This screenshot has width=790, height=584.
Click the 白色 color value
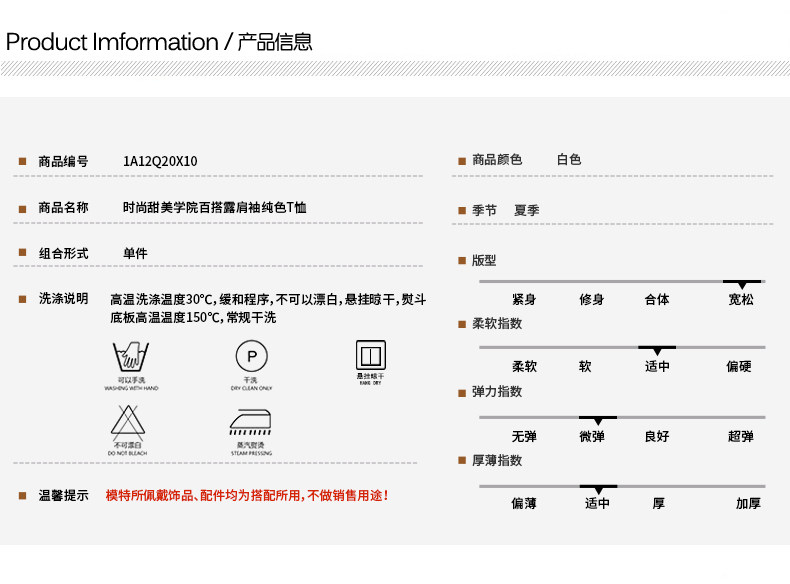click(569, 160)
